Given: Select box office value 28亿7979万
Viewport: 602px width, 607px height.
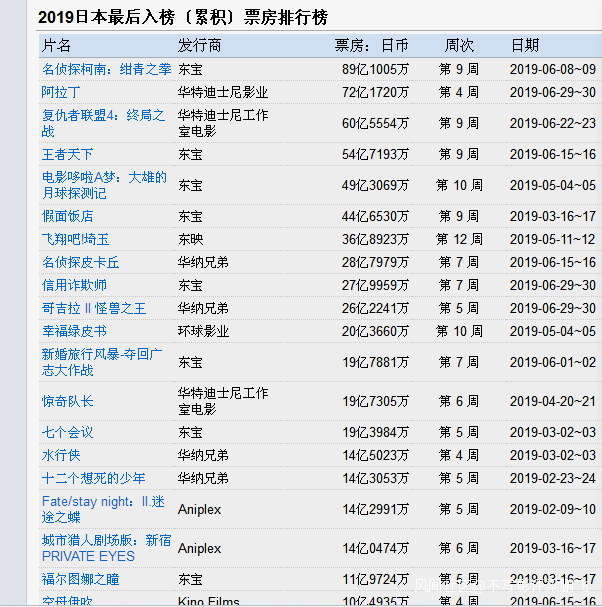Looking at the screenshot, I should click(375, 262).
